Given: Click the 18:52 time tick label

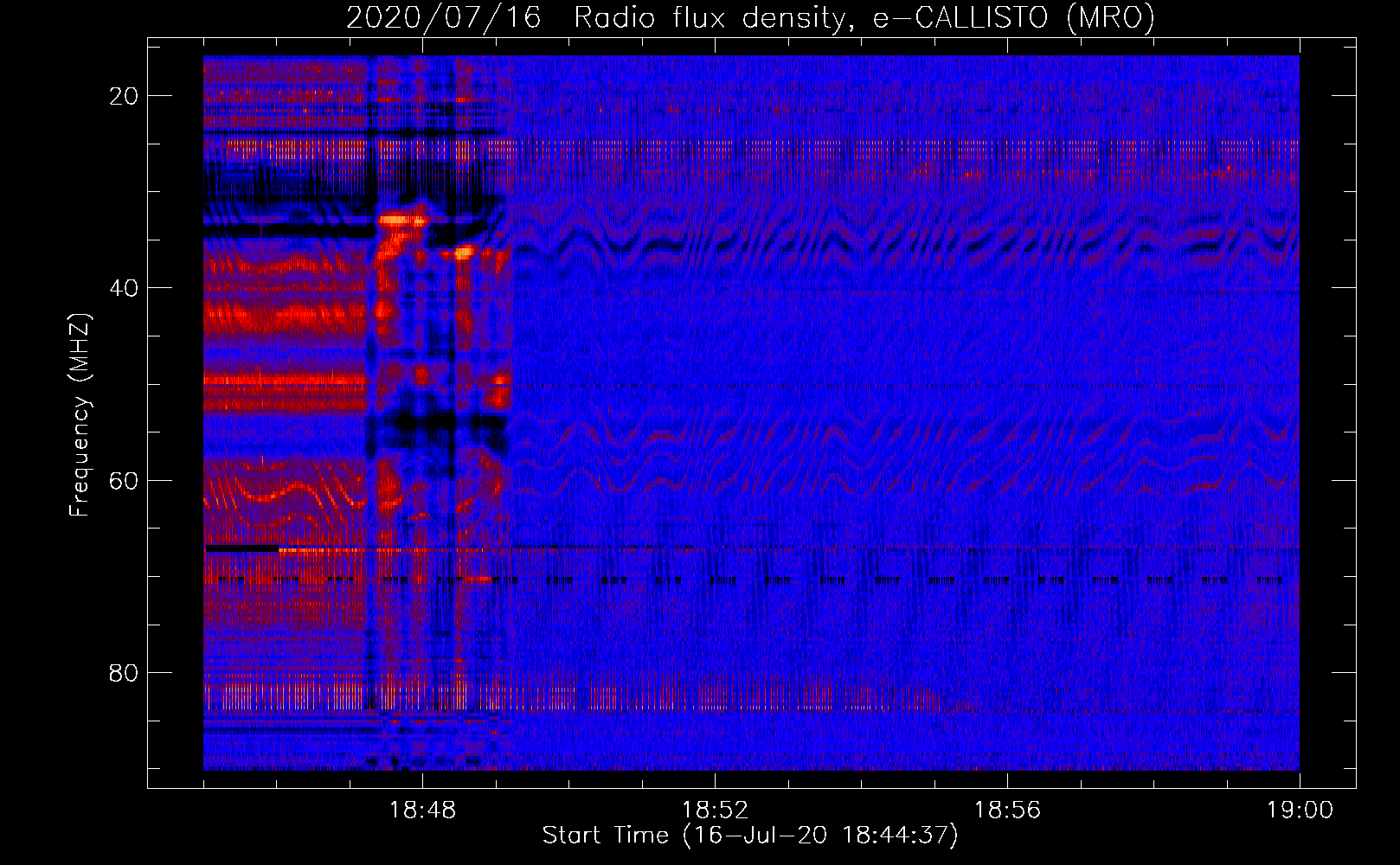Looking at the screenshot, I should click(x=715, y=811).
